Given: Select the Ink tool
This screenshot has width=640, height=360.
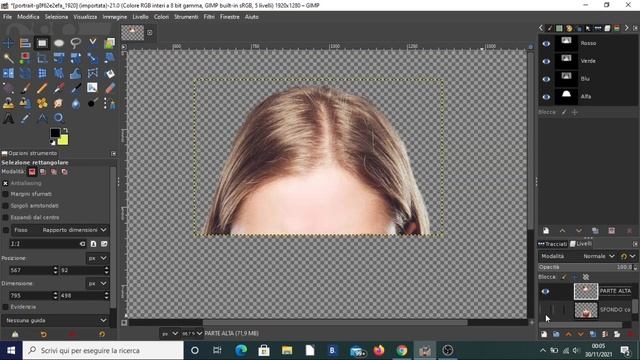Looking at the screenshot, I should coord(76,89).
